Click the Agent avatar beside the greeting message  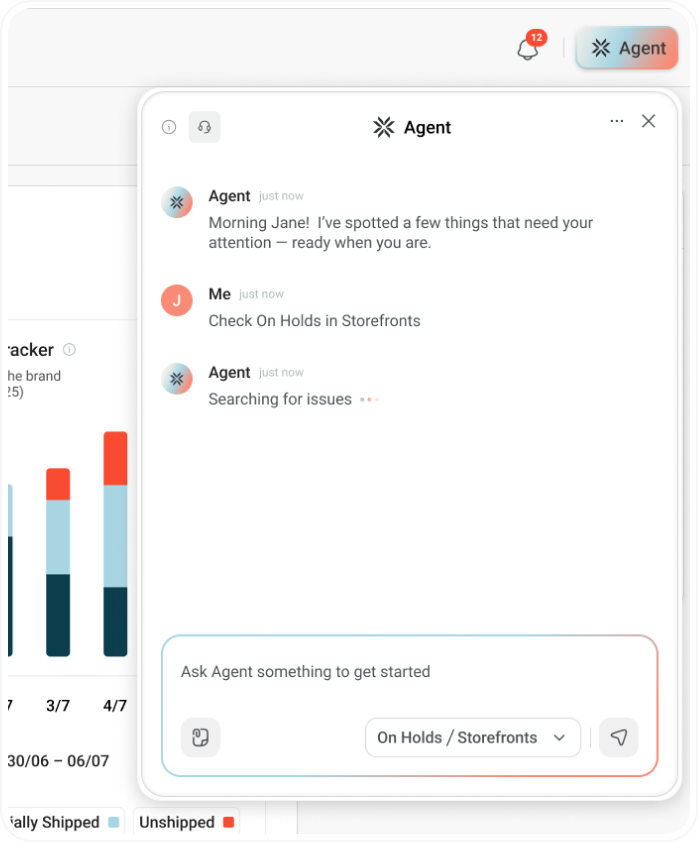pyautogui.click(x=177, y=202)
